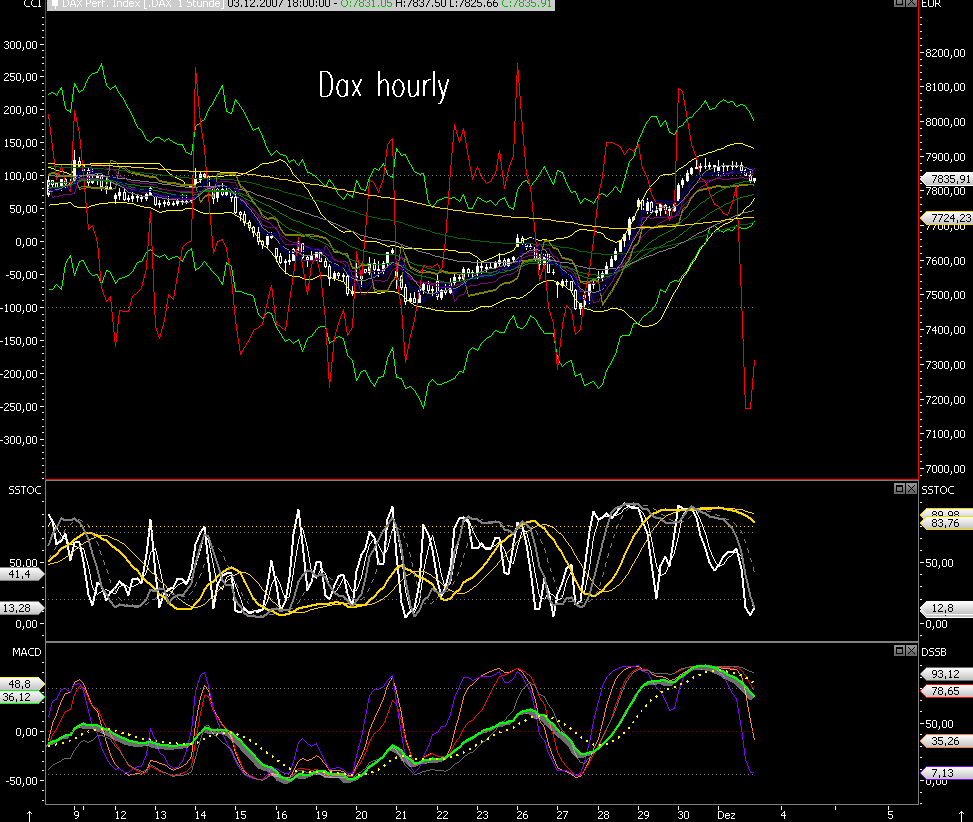
Task: Click date 21 on the time axis
Action: pyautogui.click(x=401, y=815)
